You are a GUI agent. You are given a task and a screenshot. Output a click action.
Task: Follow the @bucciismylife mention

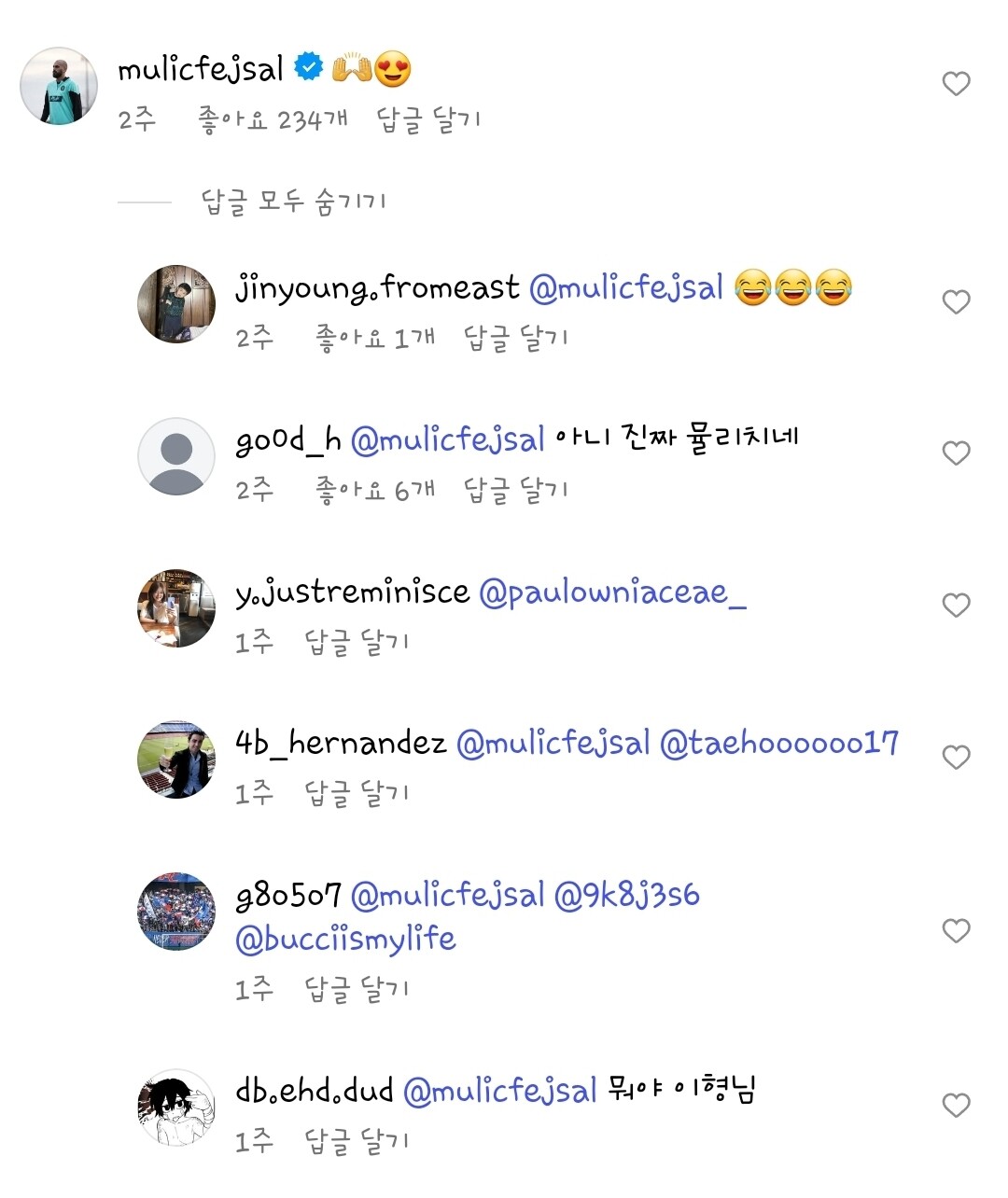pyautogui.click(x=345, y=939)
